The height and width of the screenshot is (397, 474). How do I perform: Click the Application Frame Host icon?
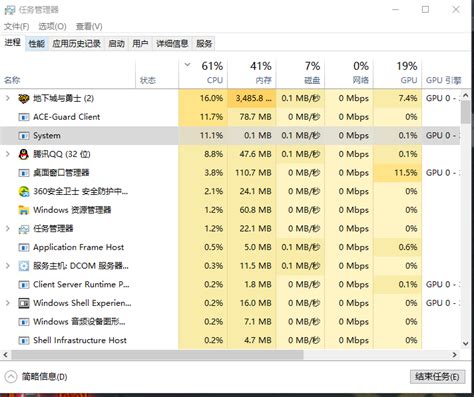[x=24, y=247]
